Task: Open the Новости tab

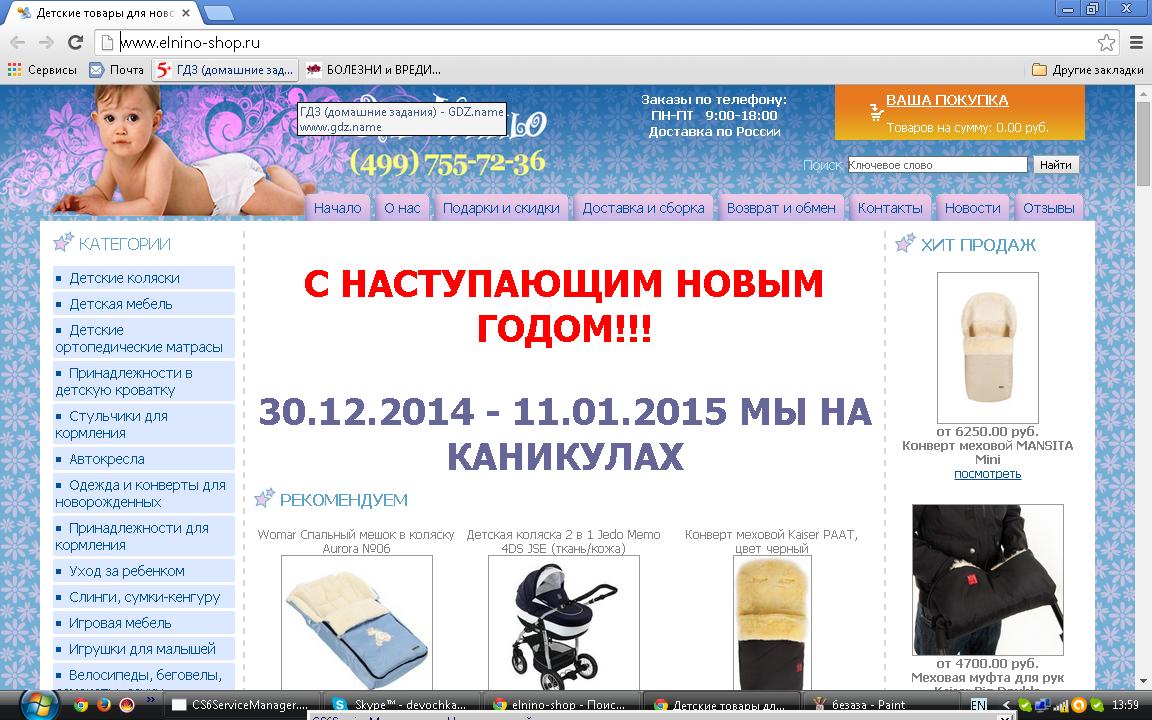Action: tap(972, 208)
